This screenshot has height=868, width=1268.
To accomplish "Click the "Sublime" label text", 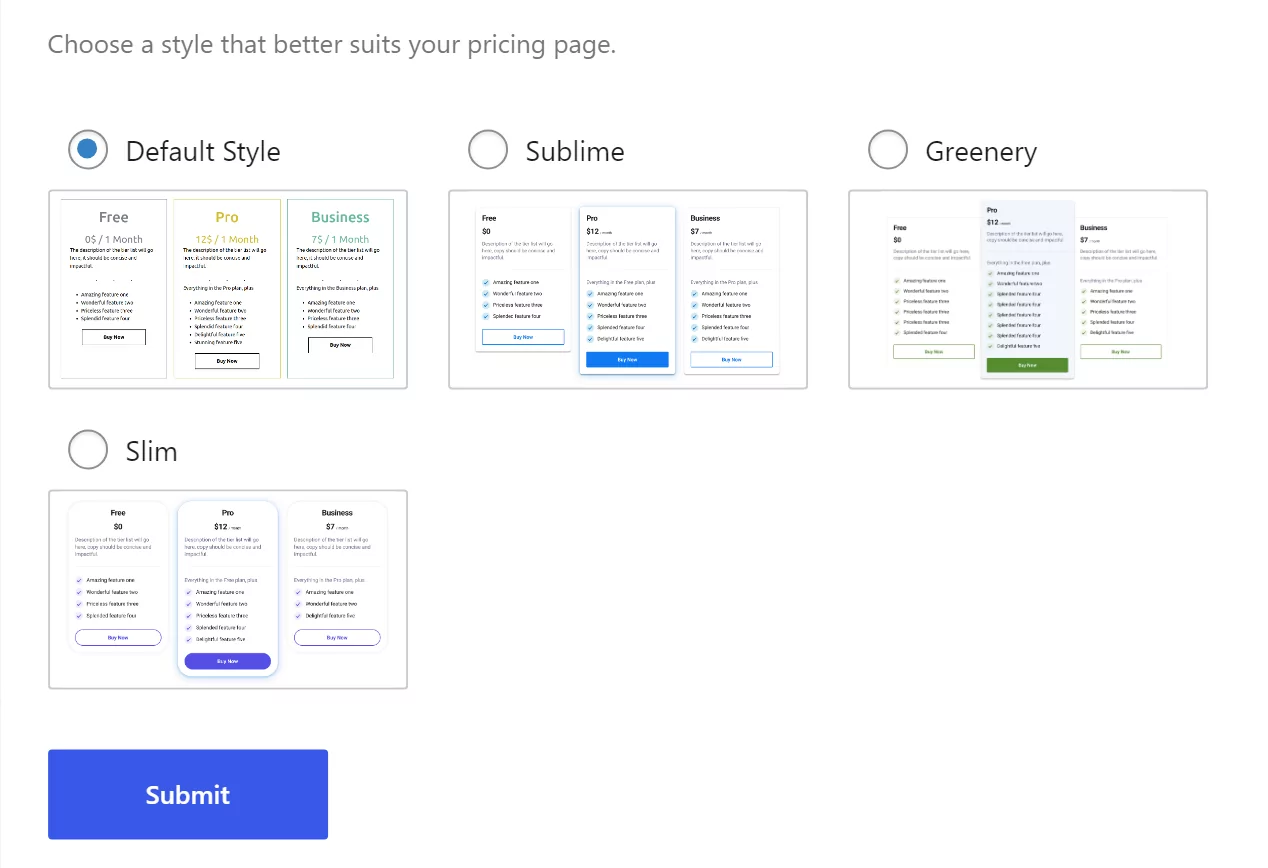I will [575, 152].
